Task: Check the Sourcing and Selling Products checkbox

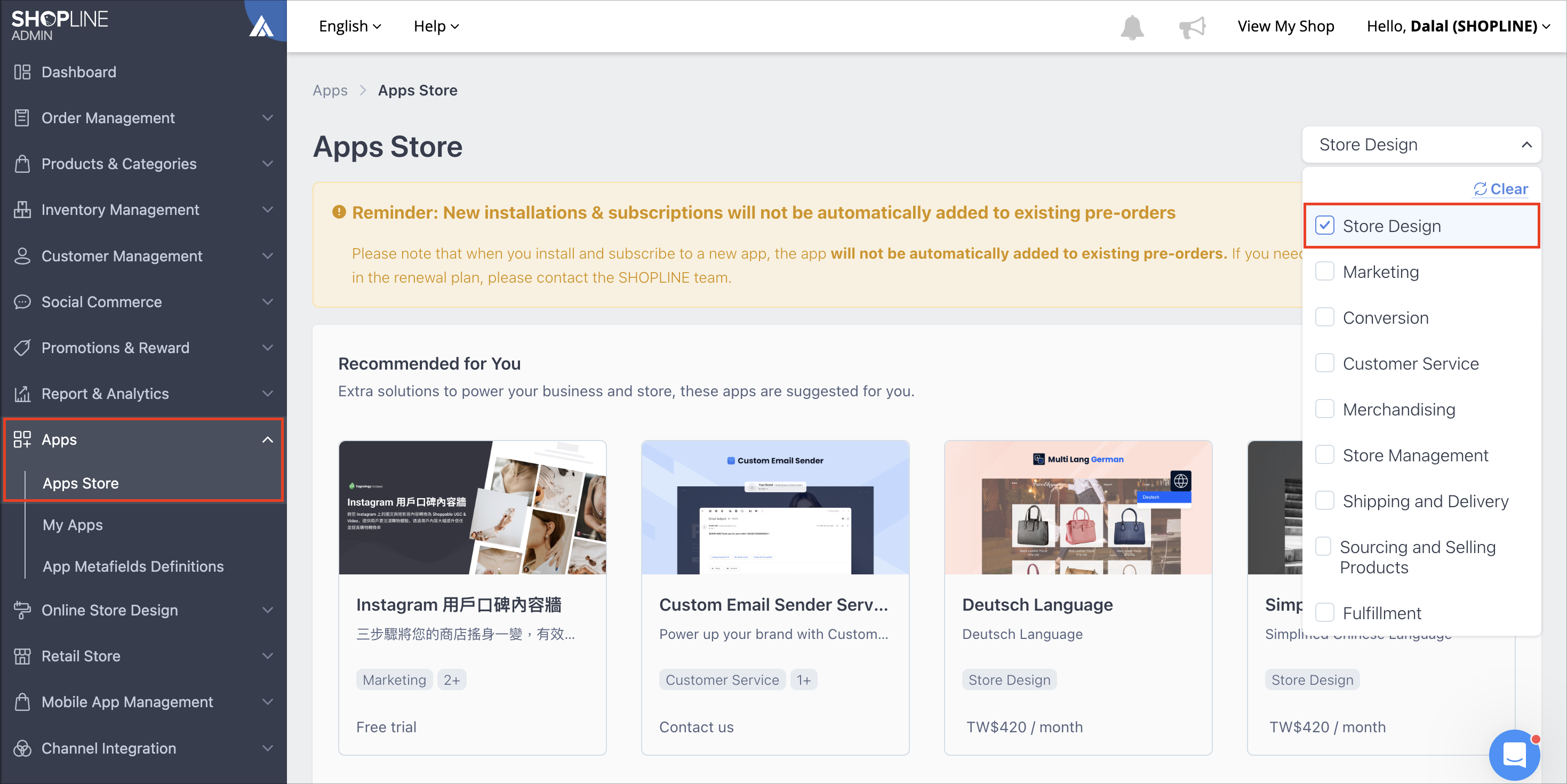Action: [x=1323, y=547]
